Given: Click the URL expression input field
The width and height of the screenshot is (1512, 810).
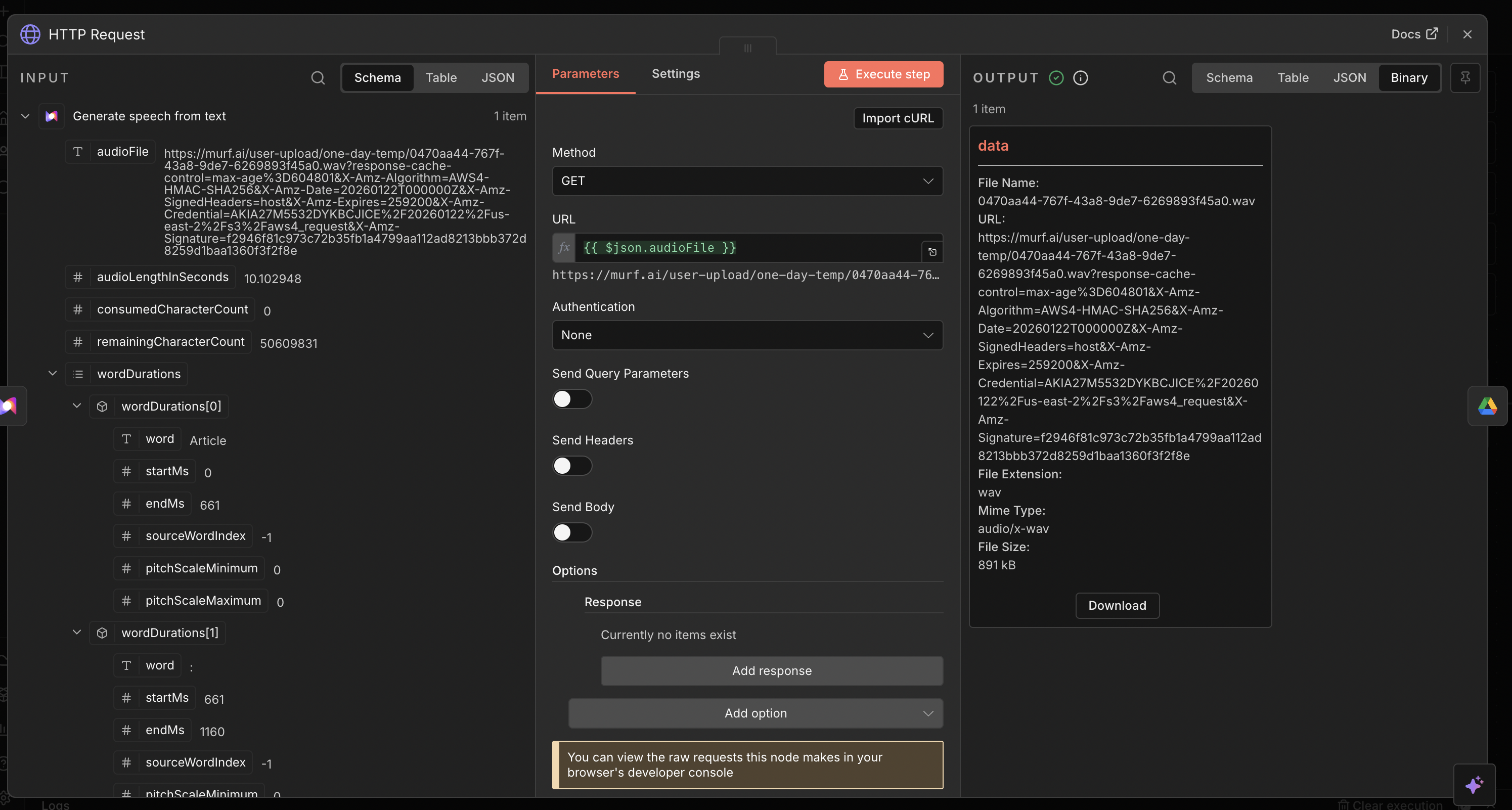Looking at the screenshot, I should tap(745, 248).
